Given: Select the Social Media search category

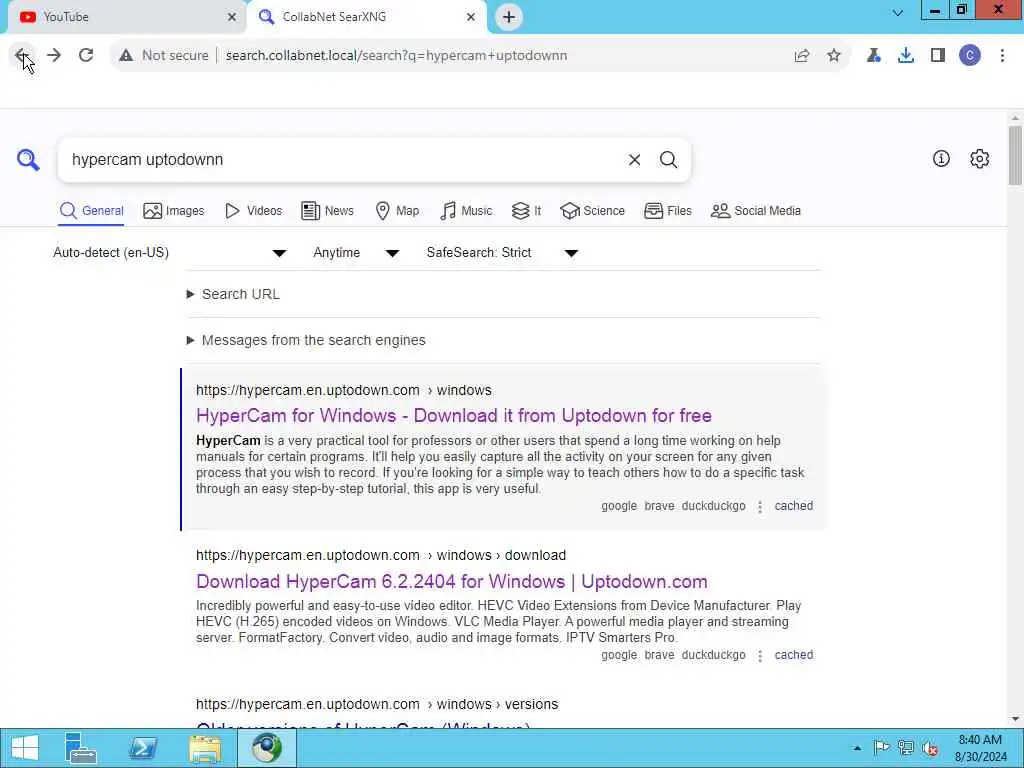Looking at the screenshot, I should (x=756, y=211).
